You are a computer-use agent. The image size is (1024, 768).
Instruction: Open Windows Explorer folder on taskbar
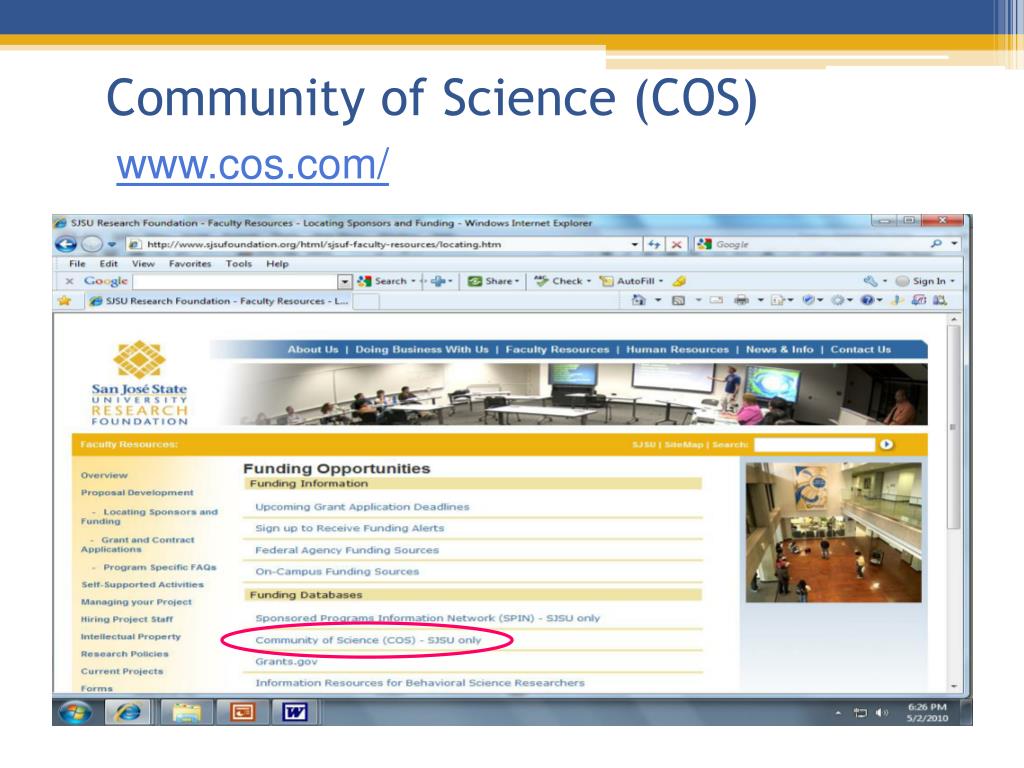[187, 712]
